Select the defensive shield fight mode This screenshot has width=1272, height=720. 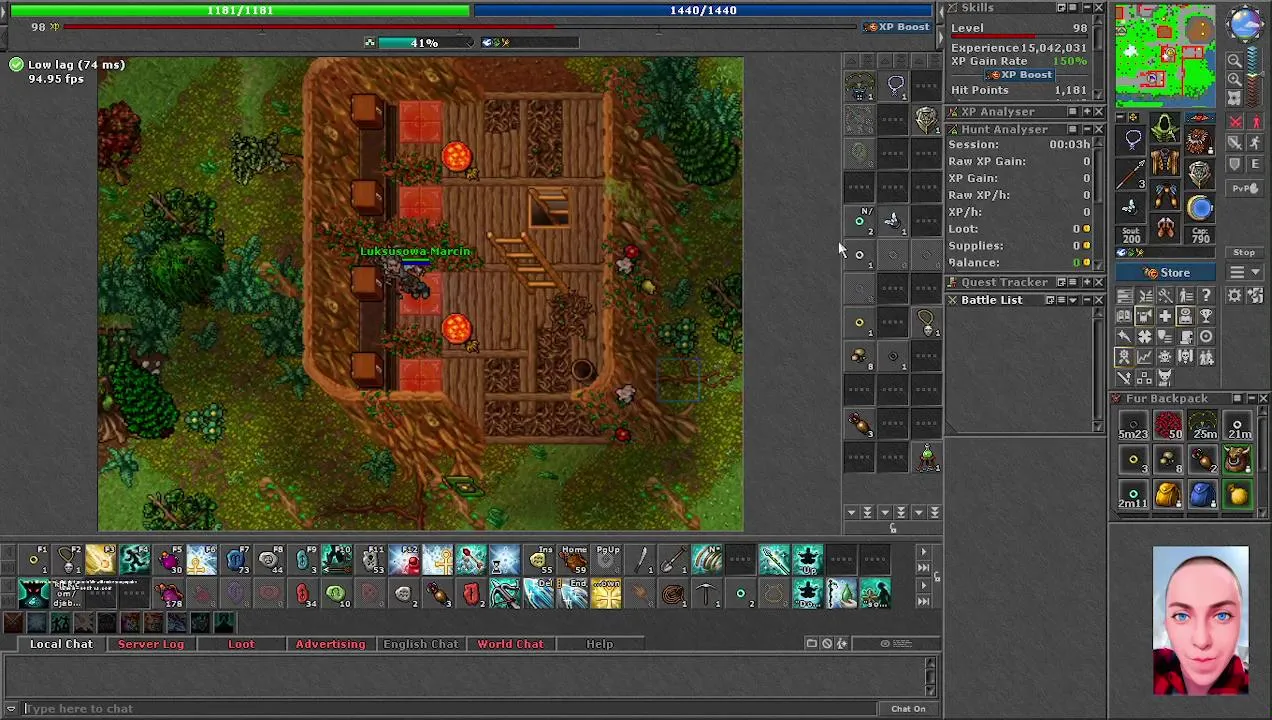coord(1236,163)
